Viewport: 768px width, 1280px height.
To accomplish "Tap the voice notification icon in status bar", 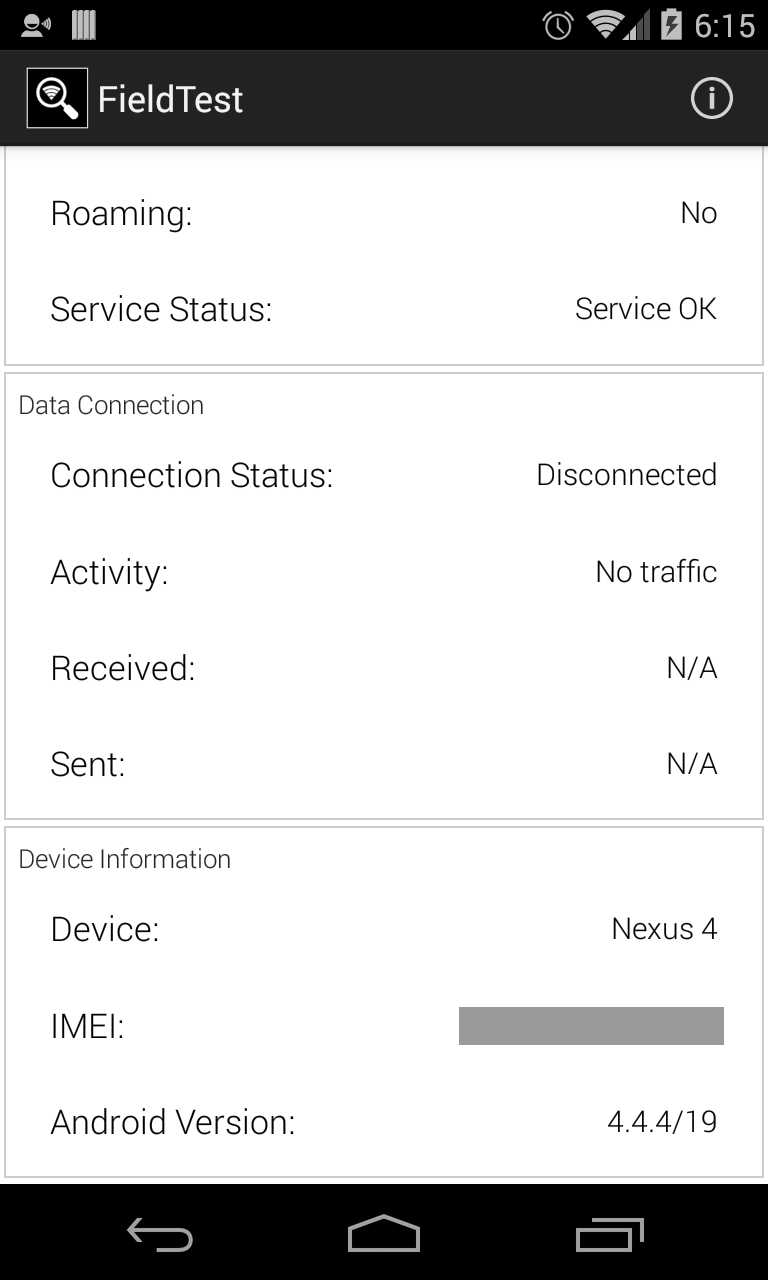I will click(x=36, y=25).
